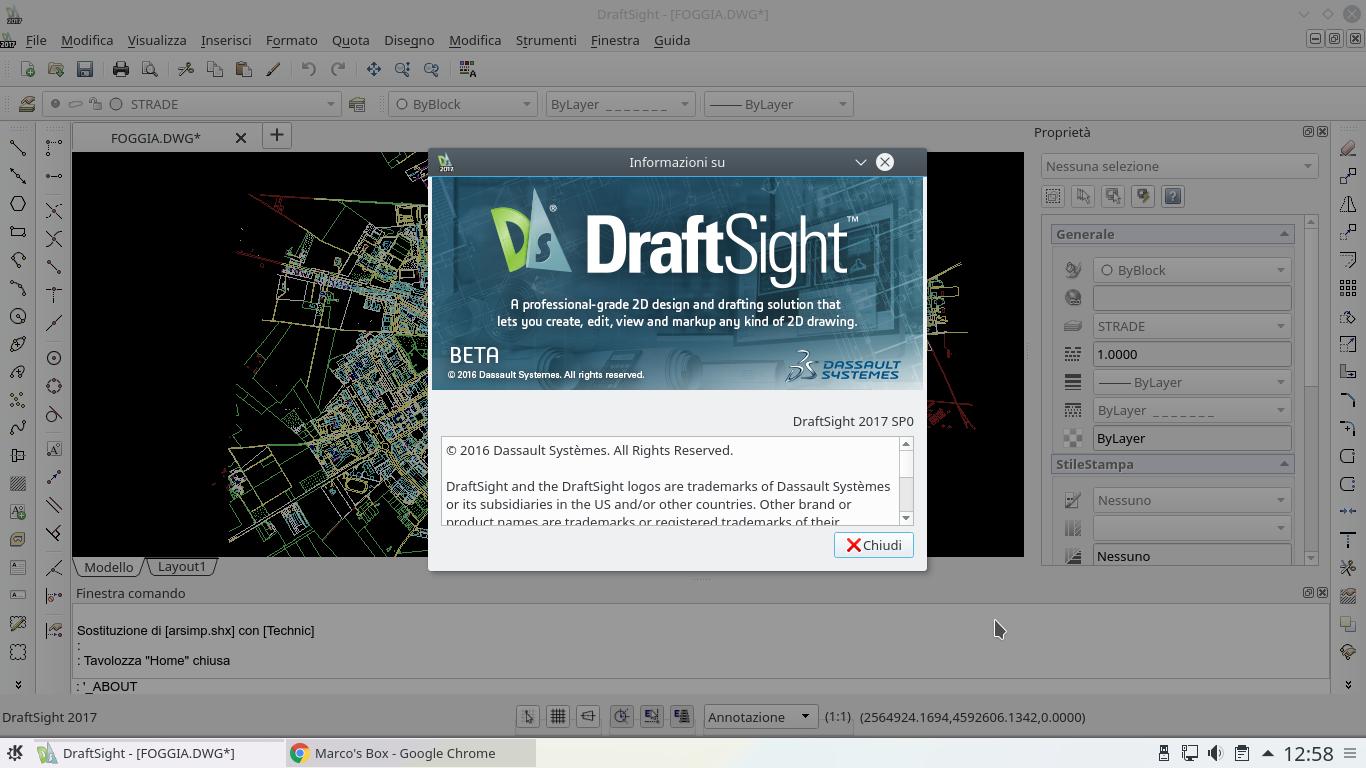This screenshot has width=1366, height=768.
Task: Open the Nessuna selezione dropdown
Action: coord(1179,166)
